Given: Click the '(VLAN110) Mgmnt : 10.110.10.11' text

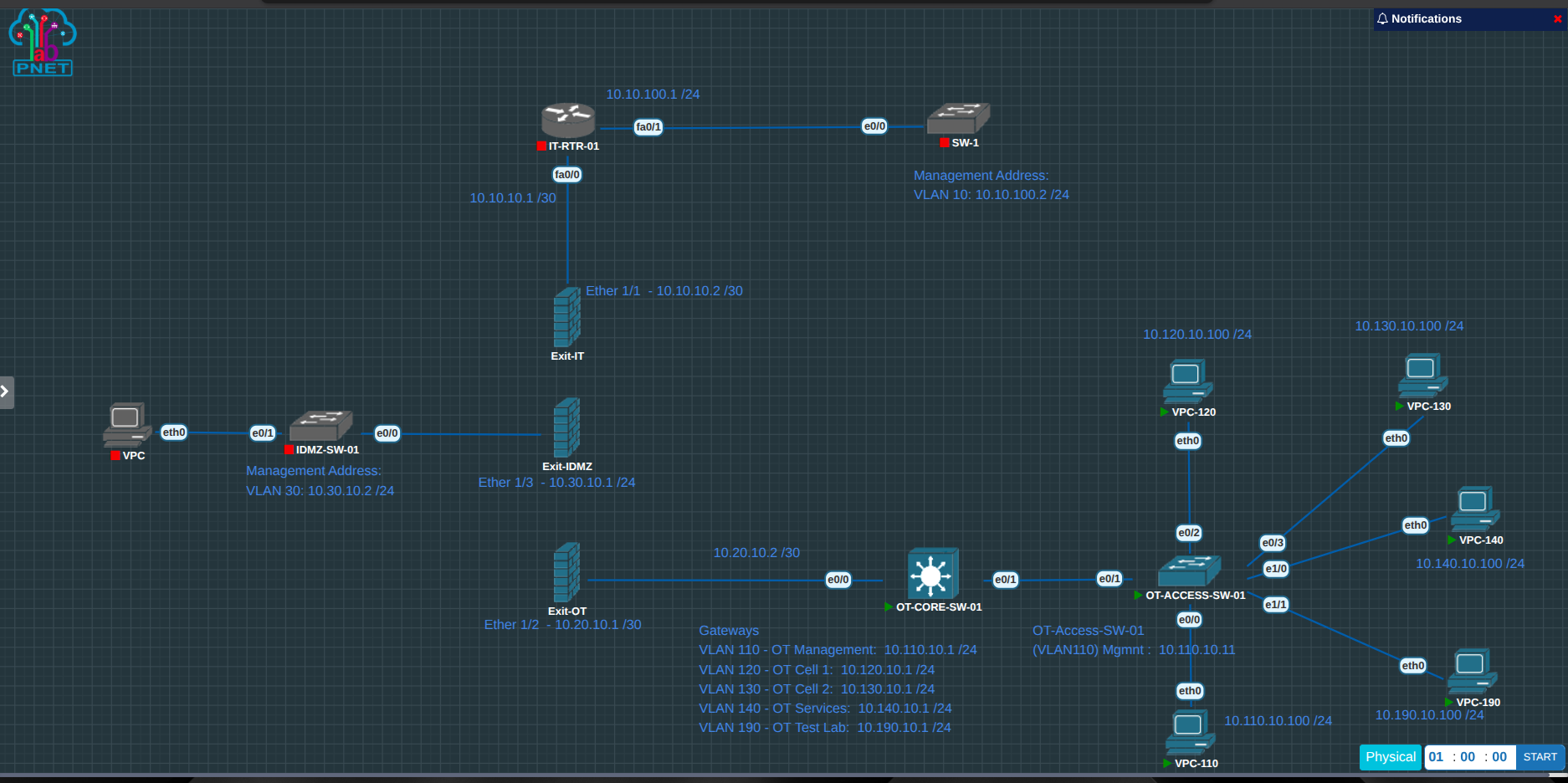Looking at the screenshot, I should point(1134,650).
